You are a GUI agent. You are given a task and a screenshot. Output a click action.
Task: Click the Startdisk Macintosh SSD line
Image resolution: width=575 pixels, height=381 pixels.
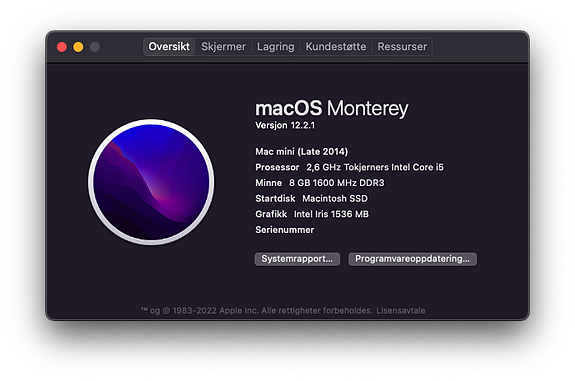[311, 199]
